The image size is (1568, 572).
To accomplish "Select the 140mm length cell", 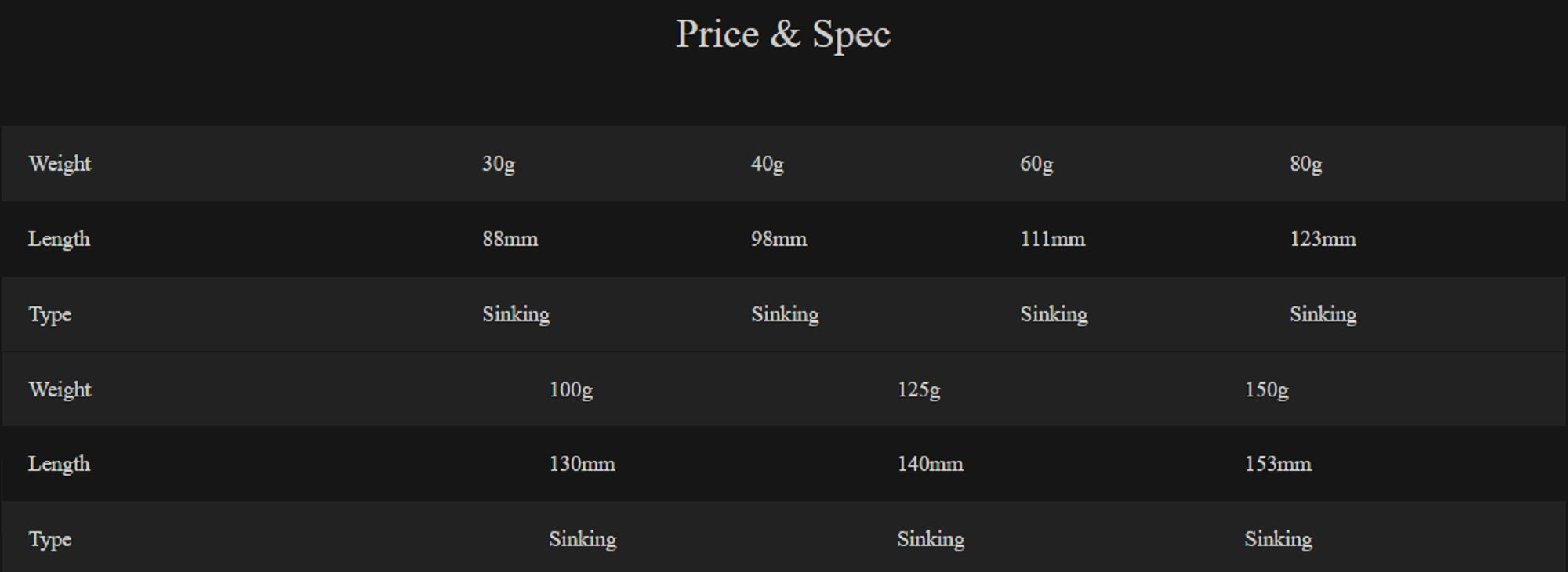I will (x=931, y=464).
